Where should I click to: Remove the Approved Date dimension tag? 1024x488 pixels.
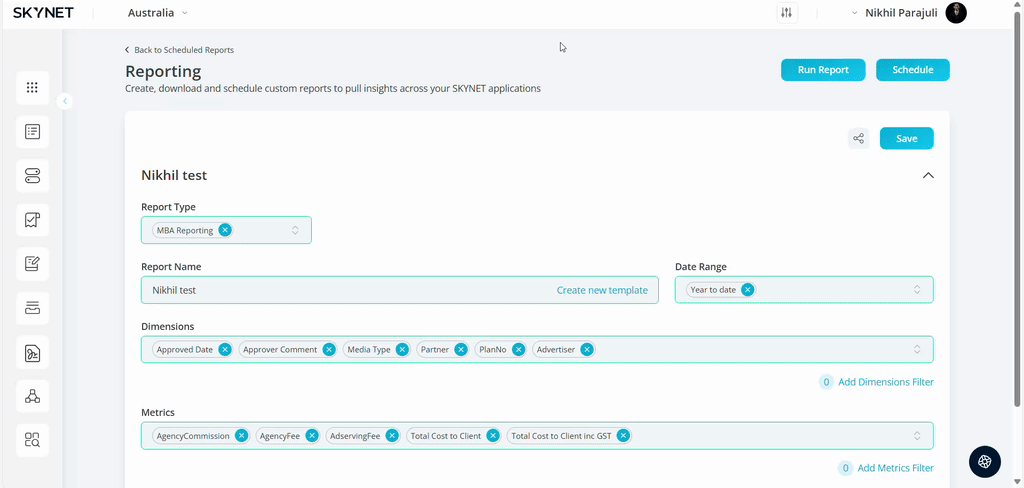[x=225, y=350]
